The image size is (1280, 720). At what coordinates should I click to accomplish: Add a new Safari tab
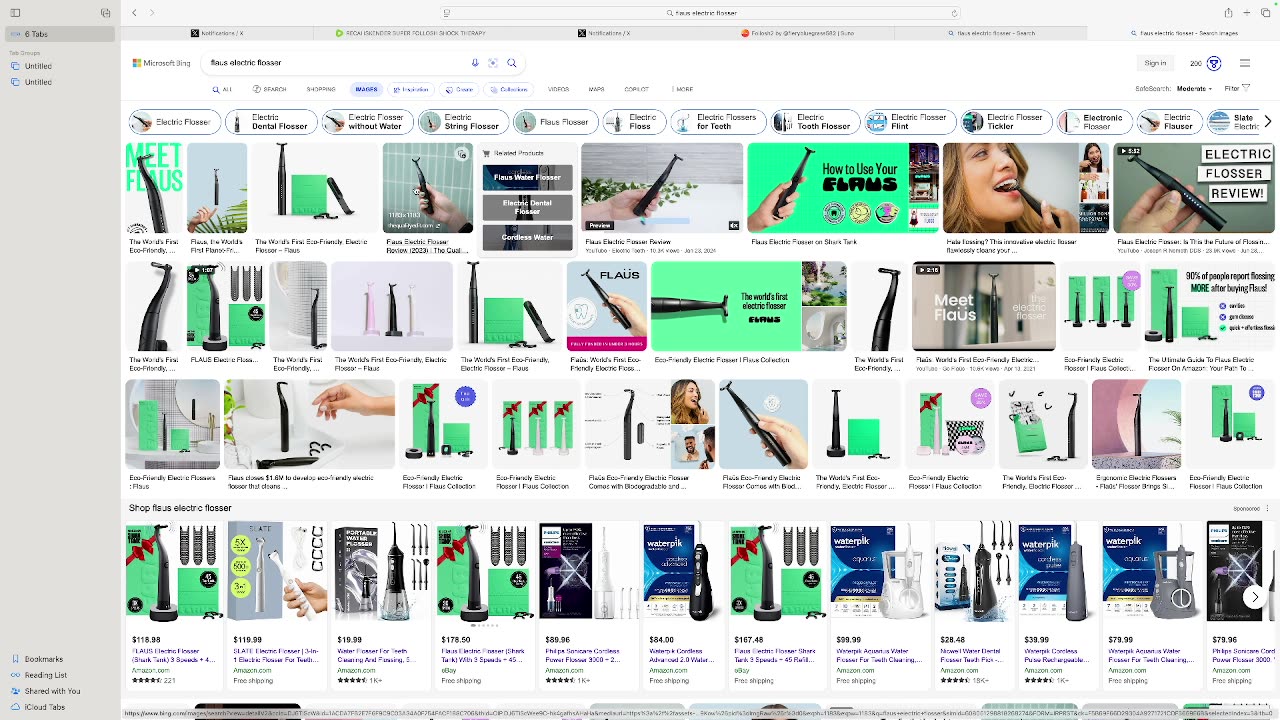point(1247,13)
